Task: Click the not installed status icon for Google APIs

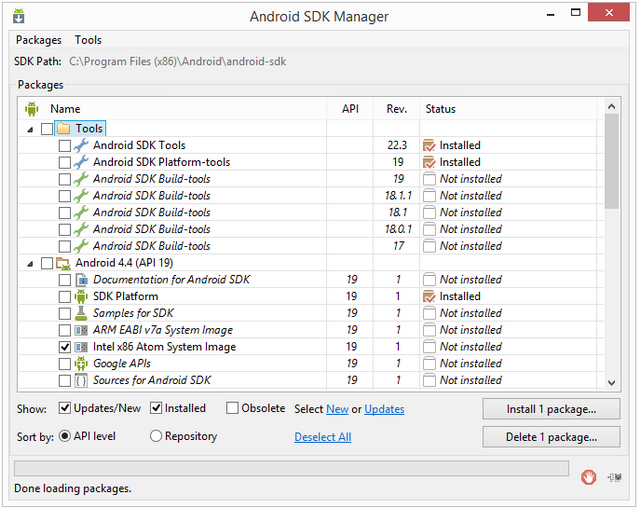Action: [429, 363]
